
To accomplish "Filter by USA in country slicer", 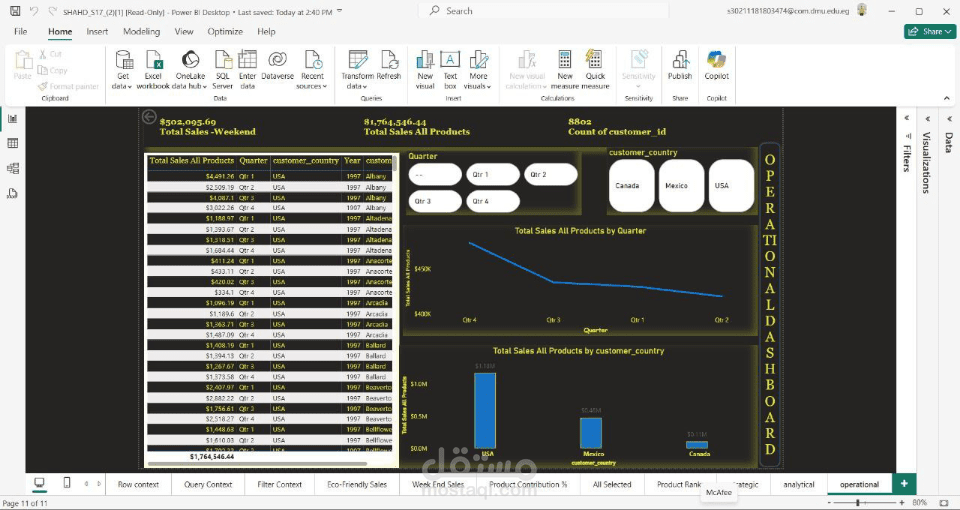I will pos(732,186).
